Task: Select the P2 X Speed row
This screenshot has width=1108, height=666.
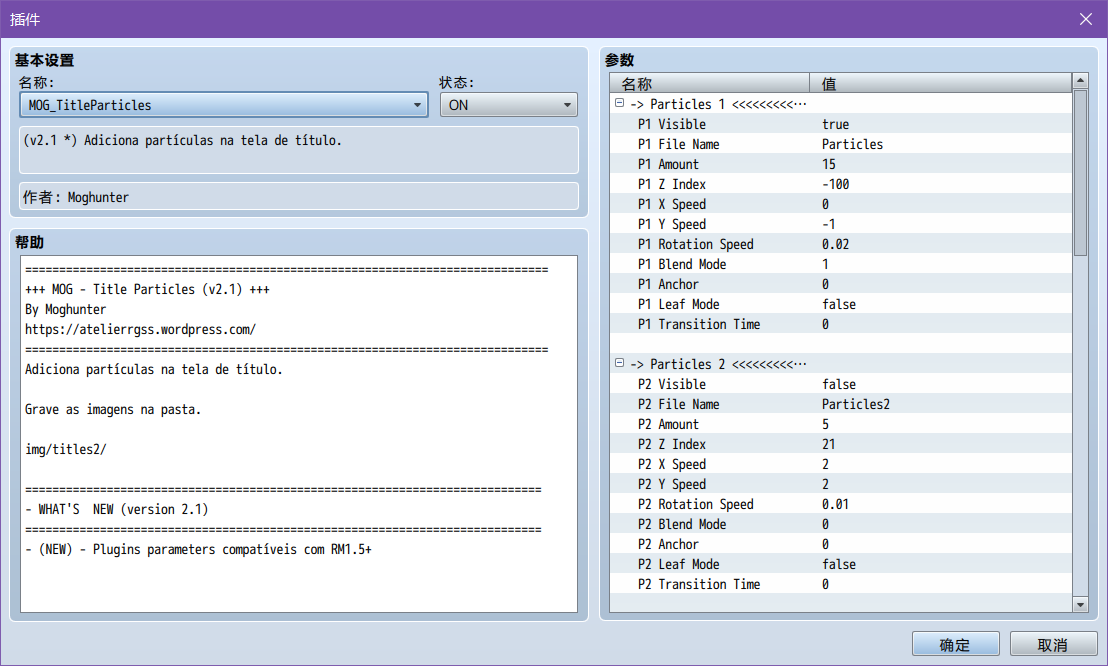Action: click(x=841, y=464)
